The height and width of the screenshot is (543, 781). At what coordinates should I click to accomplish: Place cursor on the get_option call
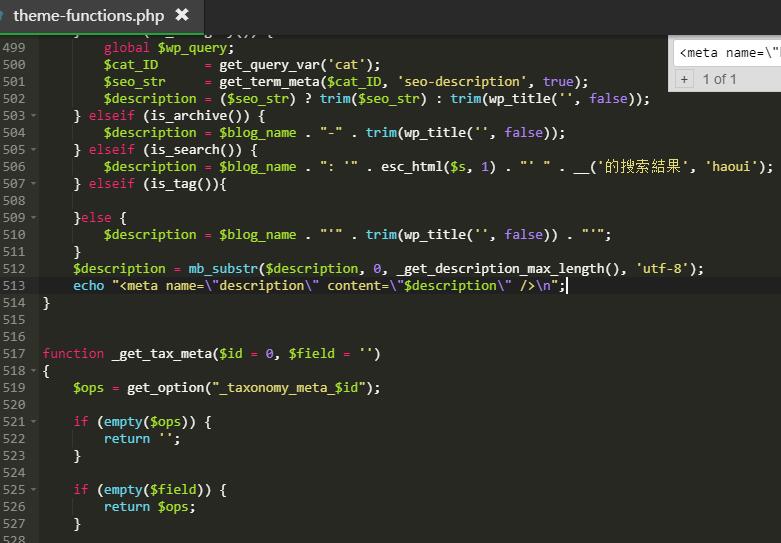[x=166, y=388]
